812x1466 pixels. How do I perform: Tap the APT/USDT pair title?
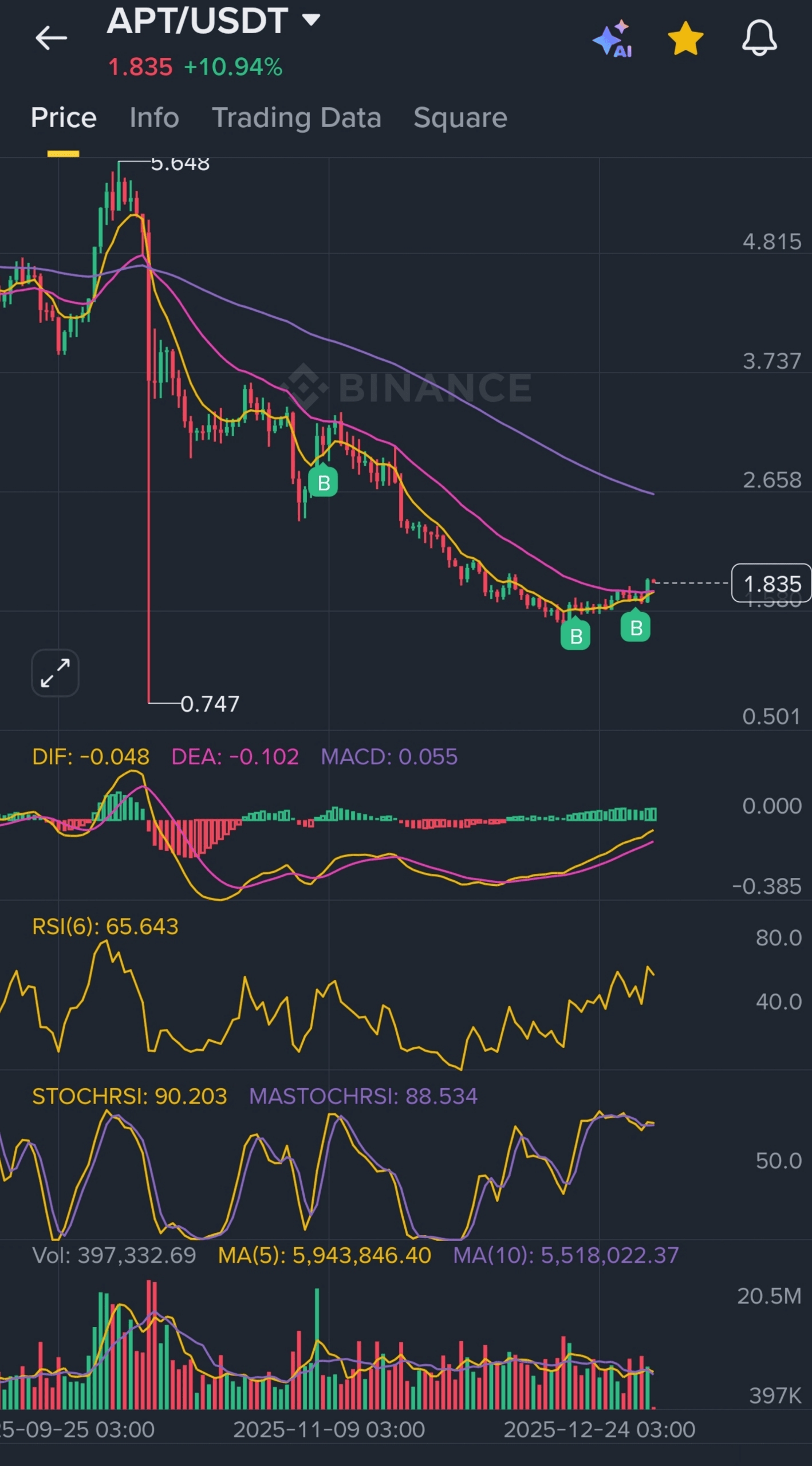click(x=198, y=21)
